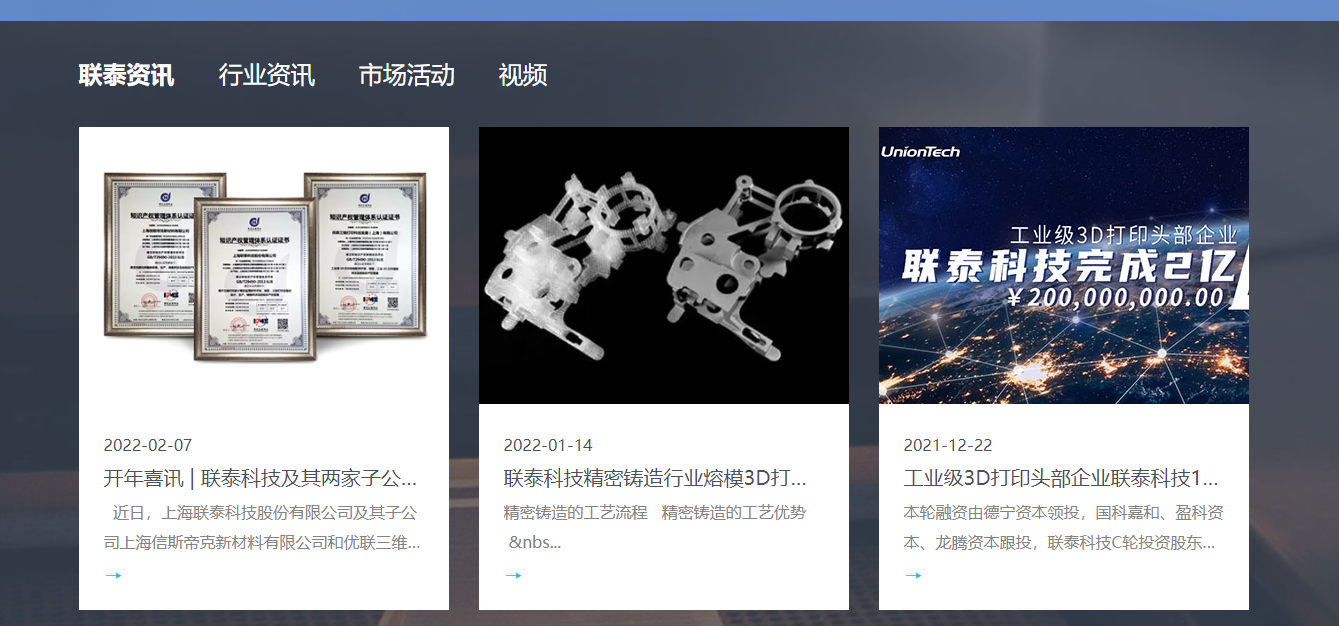Select the 市场活动 tab
The width and height of the screenshot is (1339, 626).
click(x=407, y=75)
